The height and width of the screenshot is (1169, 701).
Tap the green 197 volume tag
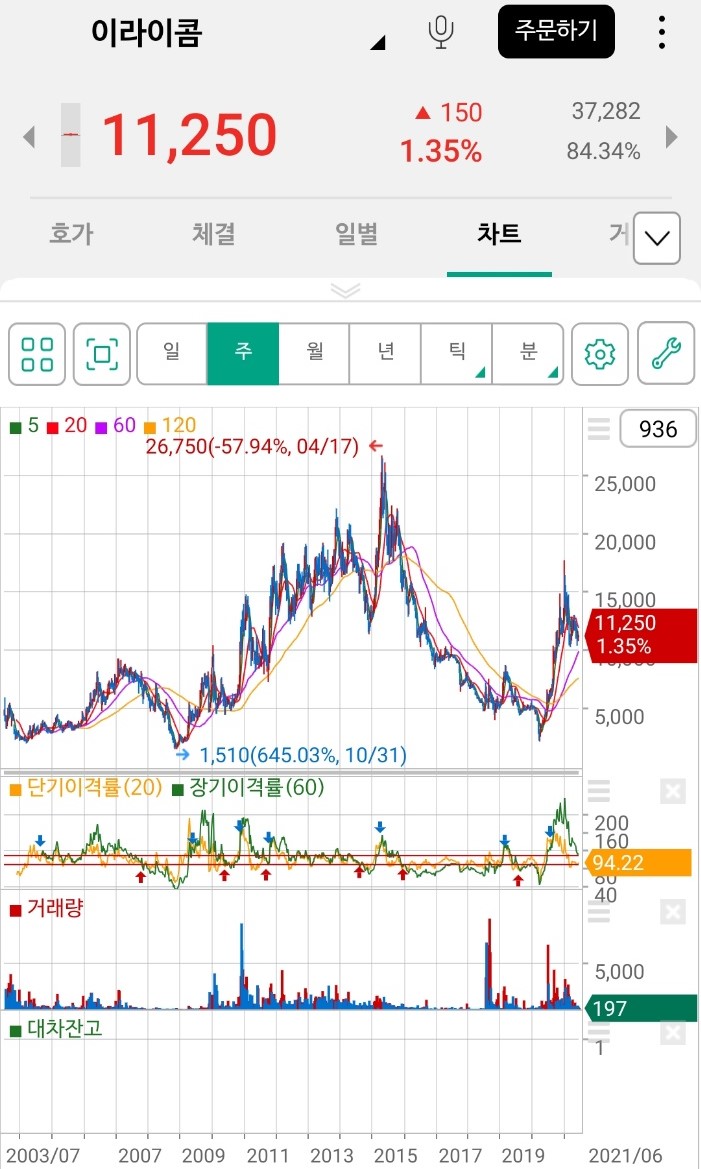[x=642, y=1009]
